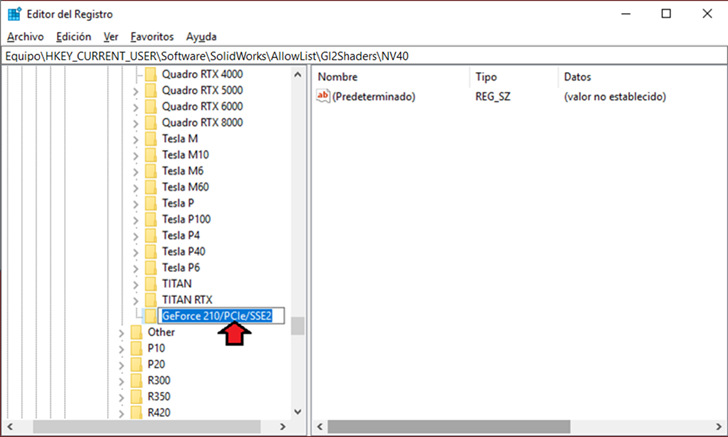Screen dimensions: 728x437
Task: Click the R300 folder icon
Action: coord(136,381)
